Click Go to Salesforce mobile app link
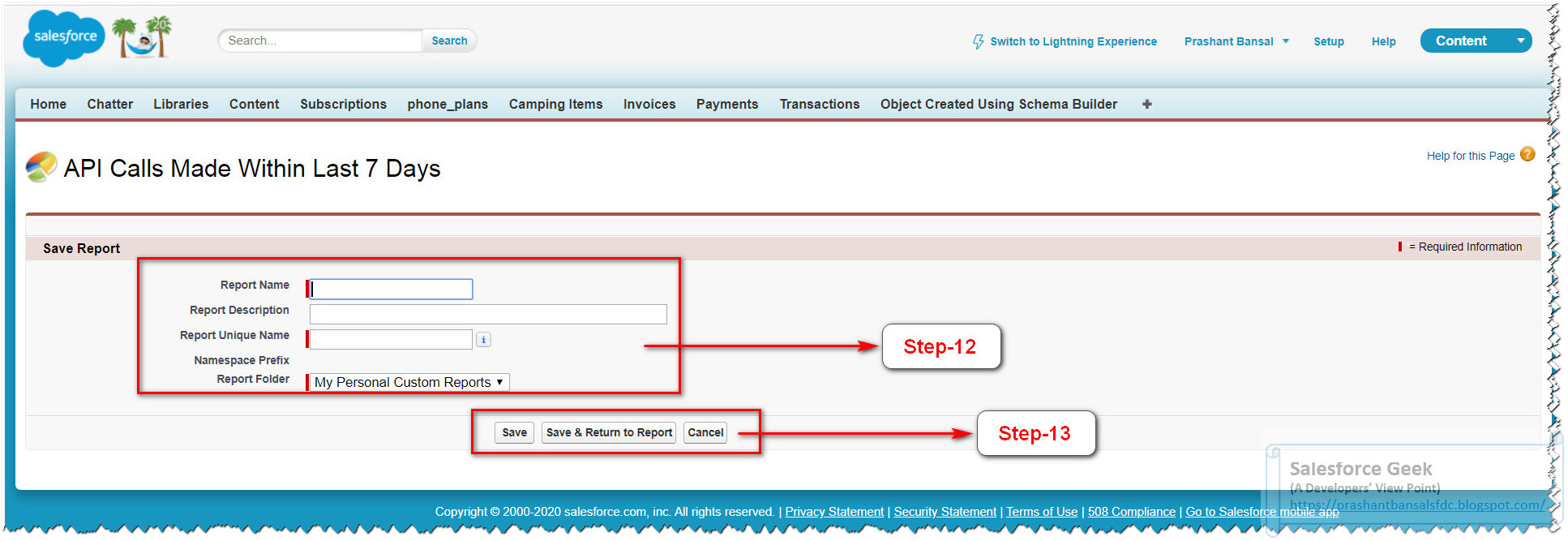This screenshot has width=1568, height=541. tap(1262, 512)
